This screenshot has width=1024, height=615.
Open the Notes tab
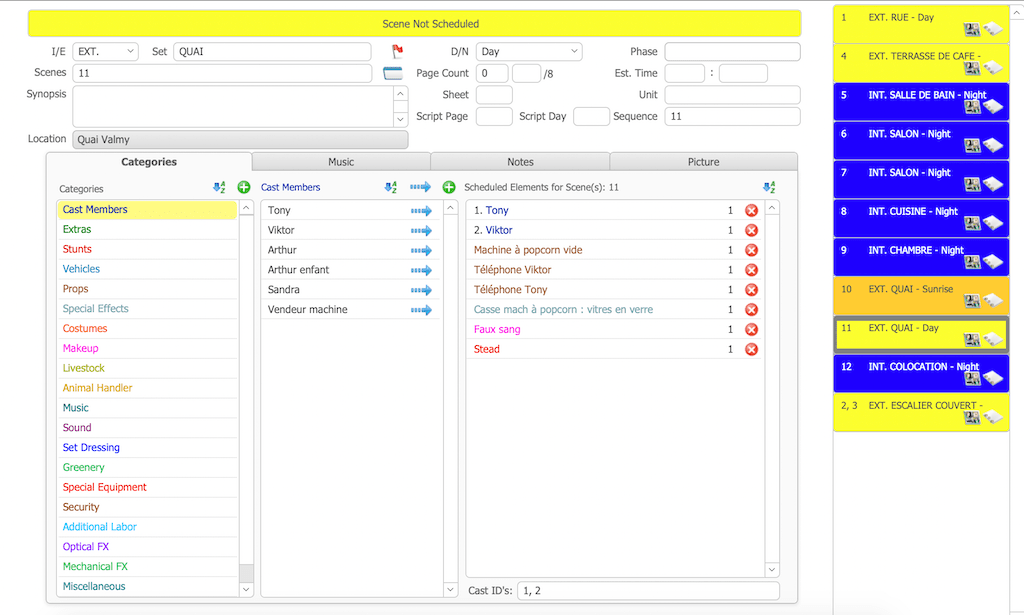tap(520, 162)
